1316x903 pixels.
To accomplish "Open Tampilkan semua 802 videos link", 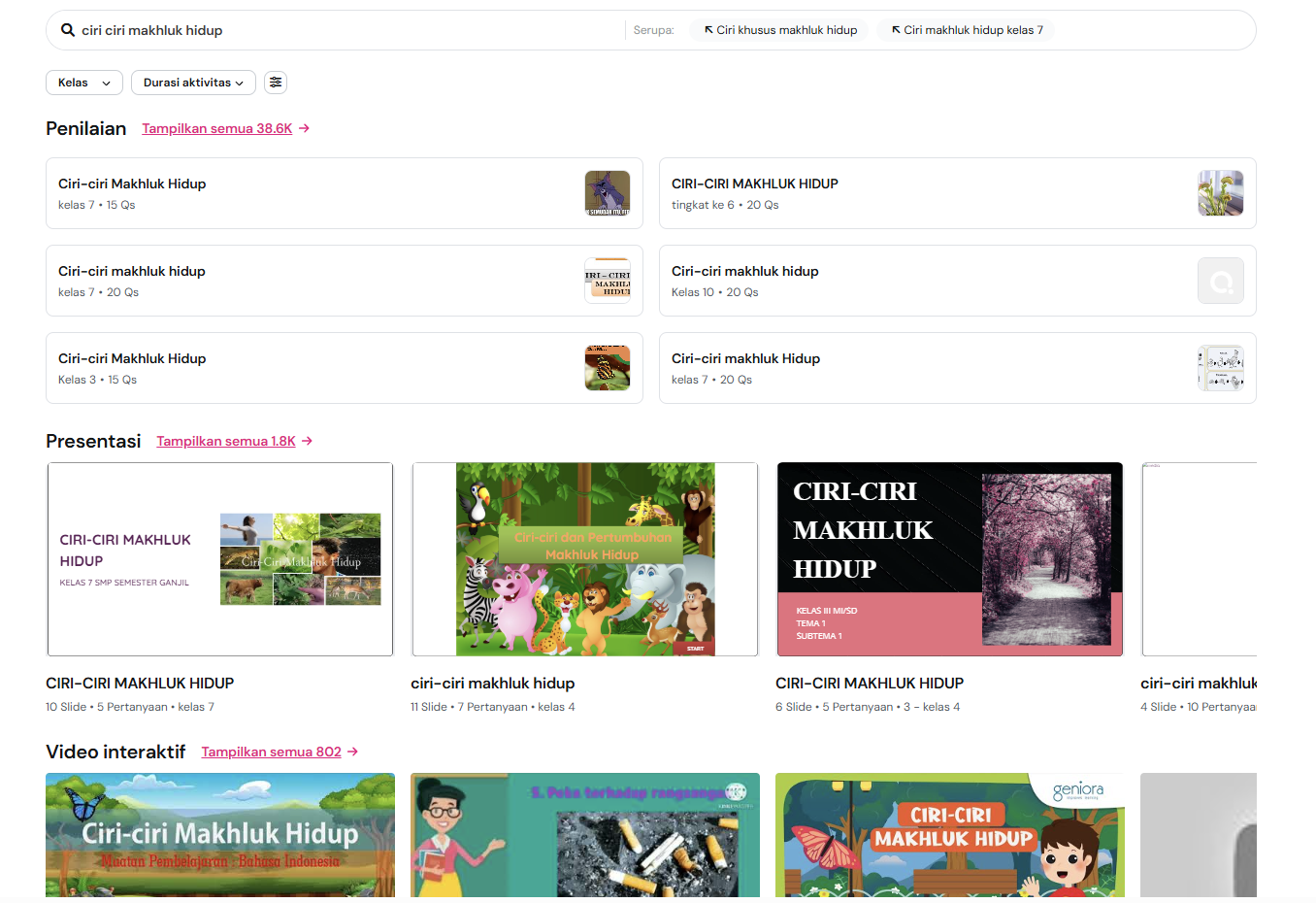I will click(x=272, y=752).
